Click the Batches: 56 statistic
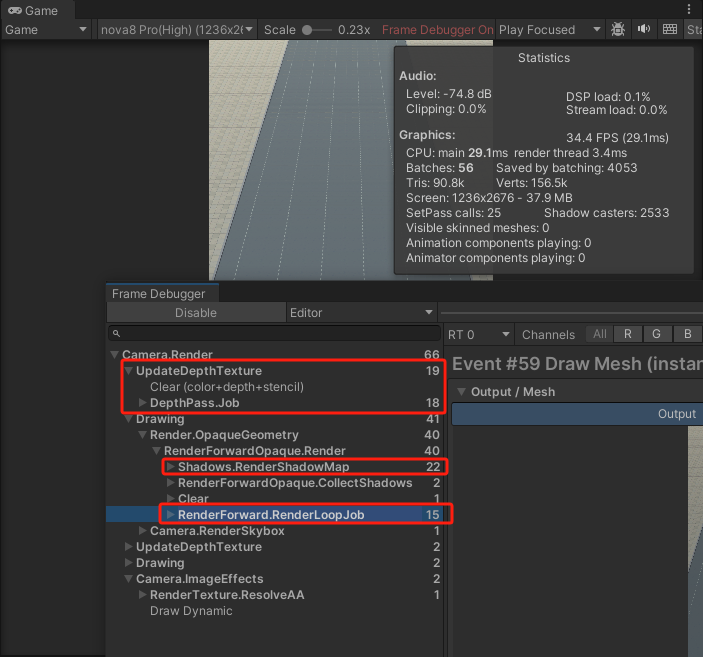Screen dimensions: 703x657 [439, 168]
